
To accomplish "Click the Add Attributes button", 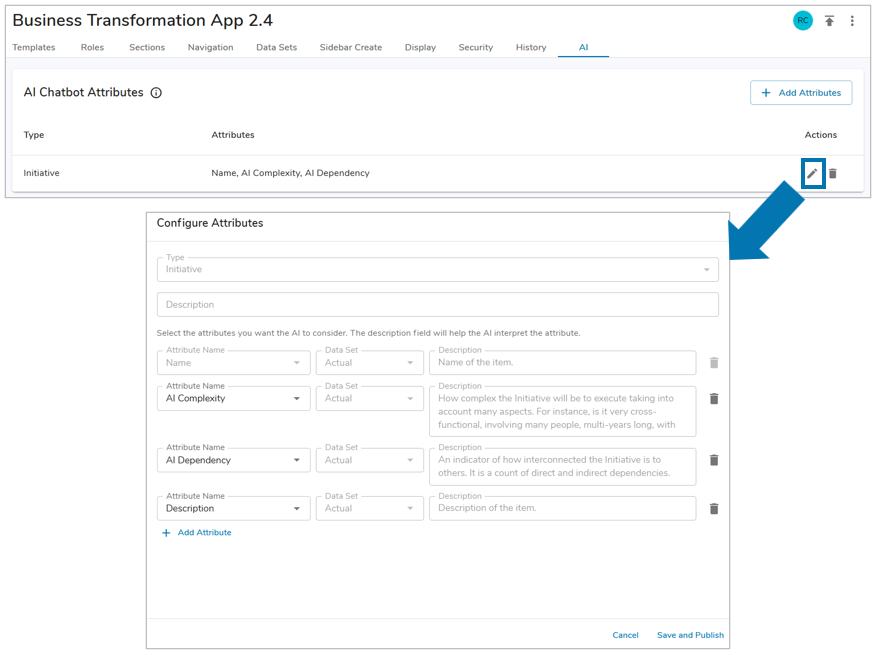I will pos(800,93).
